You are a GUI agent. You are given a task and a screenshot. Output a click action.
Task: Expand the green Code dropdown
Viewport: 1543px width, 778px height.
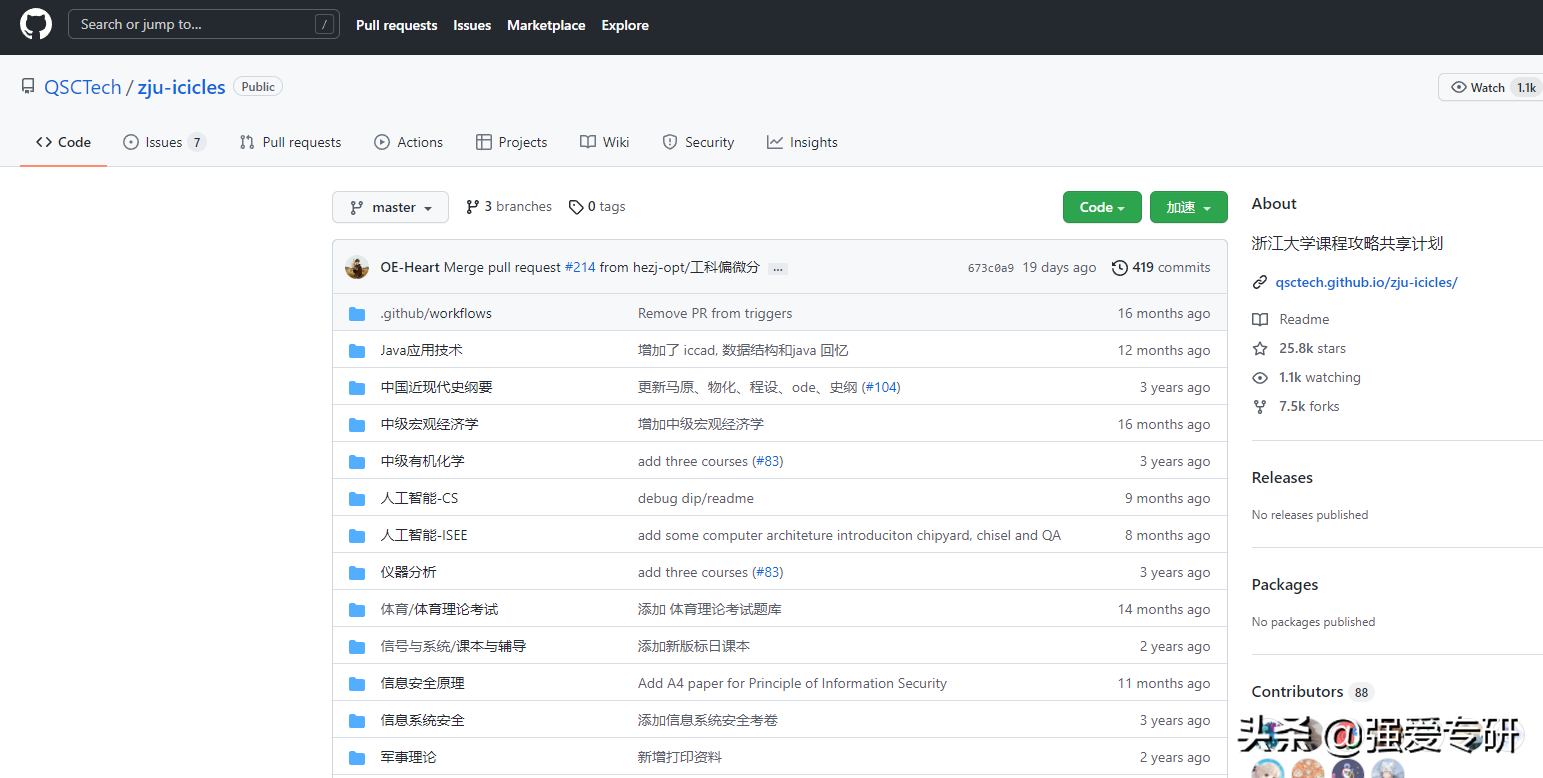click(x=1102, y=208)
